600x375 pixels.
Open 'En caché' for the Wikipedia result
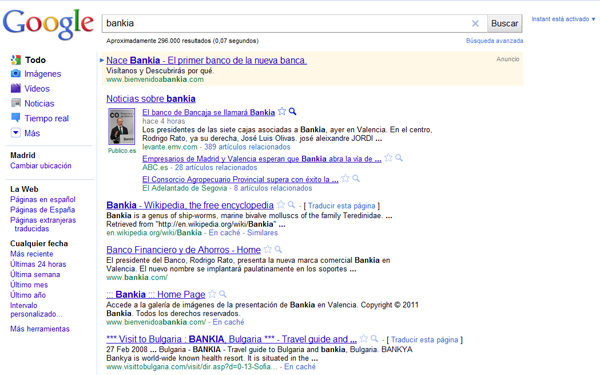pos(225,233)
